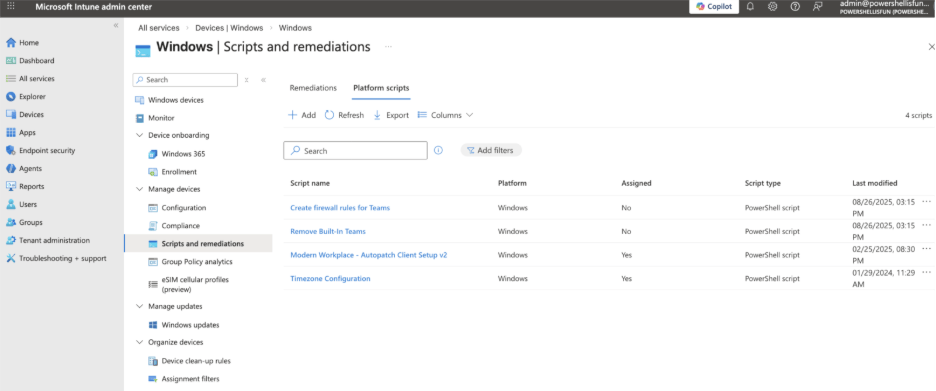Open the app launcher grid icon
The width and height of the screenshot is (936, 391).
coord(11,7)
